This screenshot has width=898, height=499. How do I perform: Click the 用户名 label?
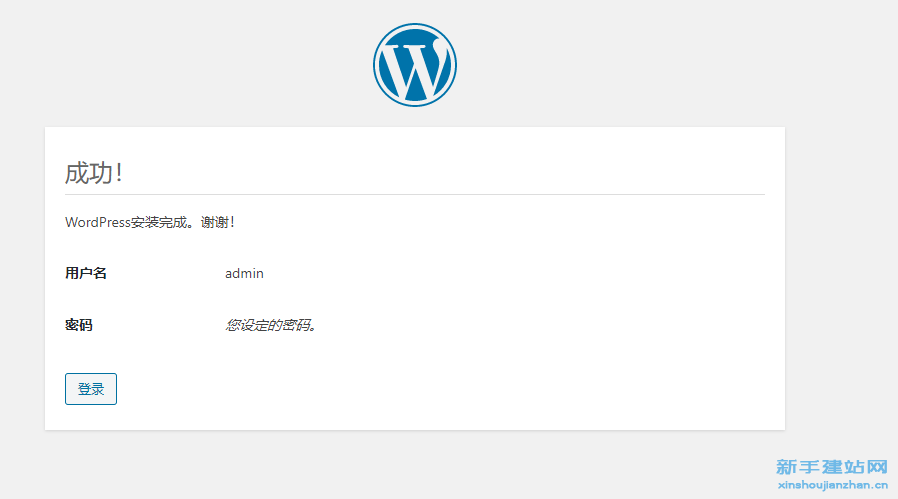tap(86, 273)
